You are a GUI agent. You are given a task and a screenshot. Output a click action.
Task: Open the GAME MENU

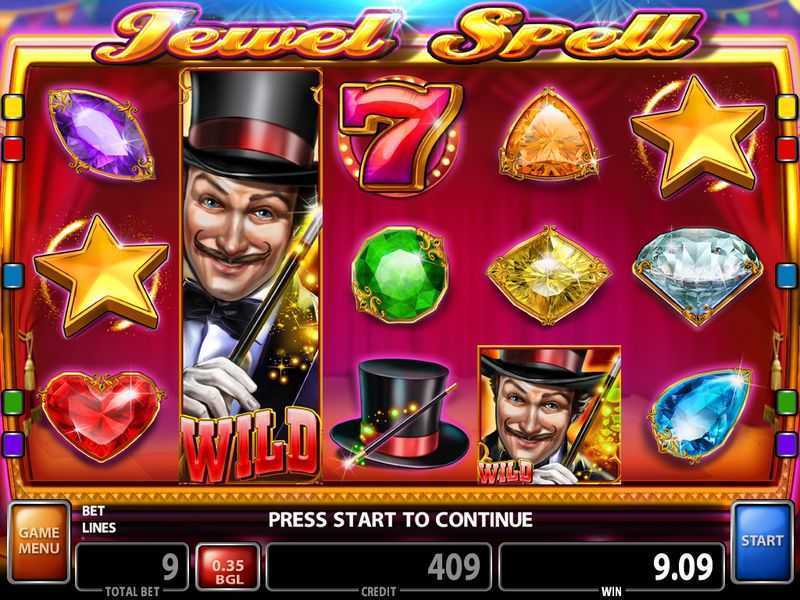click(x=39, y=542)
